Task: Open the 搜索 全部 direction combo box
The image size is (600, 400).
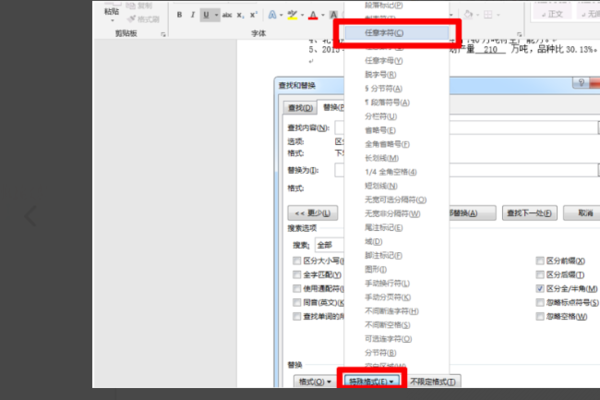Action: [x=329, y=245]
